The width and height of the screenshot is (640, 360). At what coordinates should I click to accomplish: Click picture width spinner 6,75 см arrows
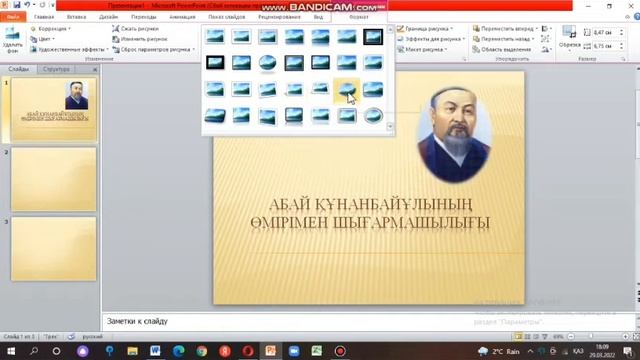622,46
